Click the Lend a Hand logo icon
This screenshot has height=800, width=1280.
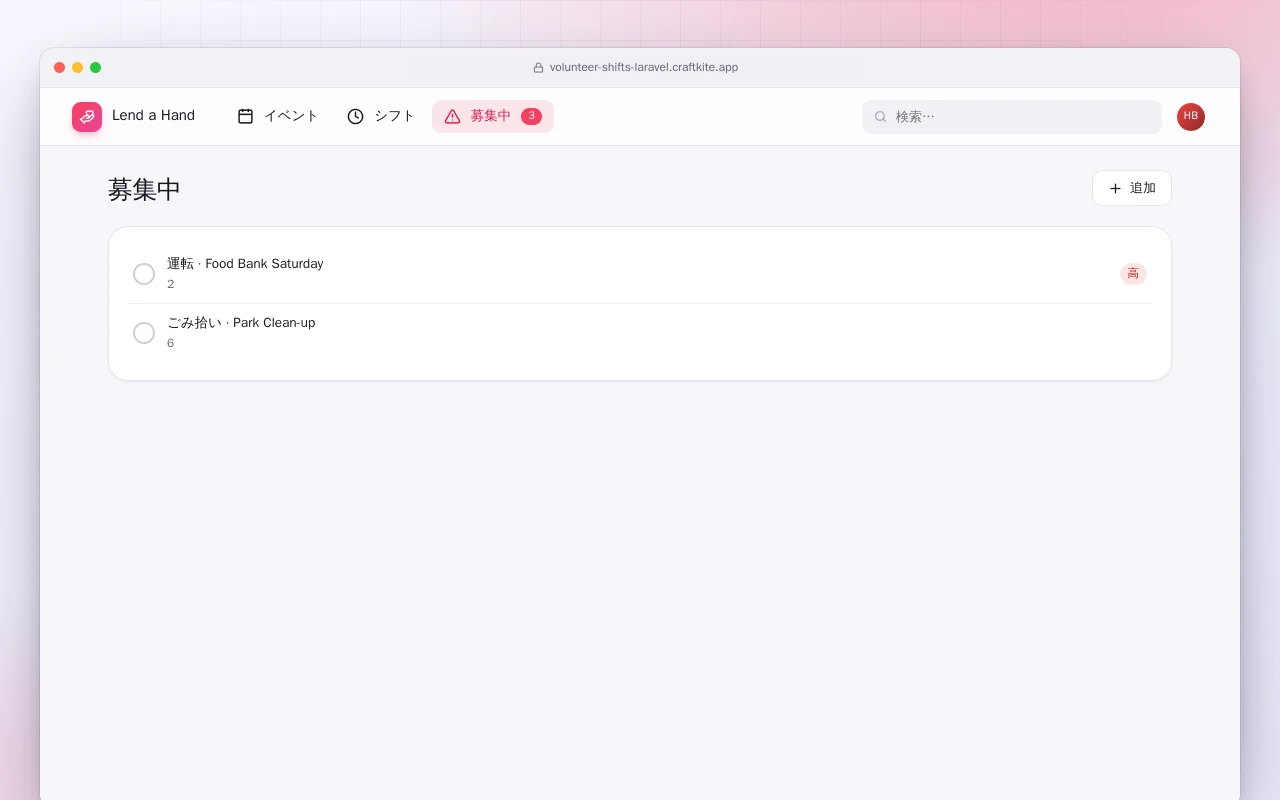click(x=87, y=117)
